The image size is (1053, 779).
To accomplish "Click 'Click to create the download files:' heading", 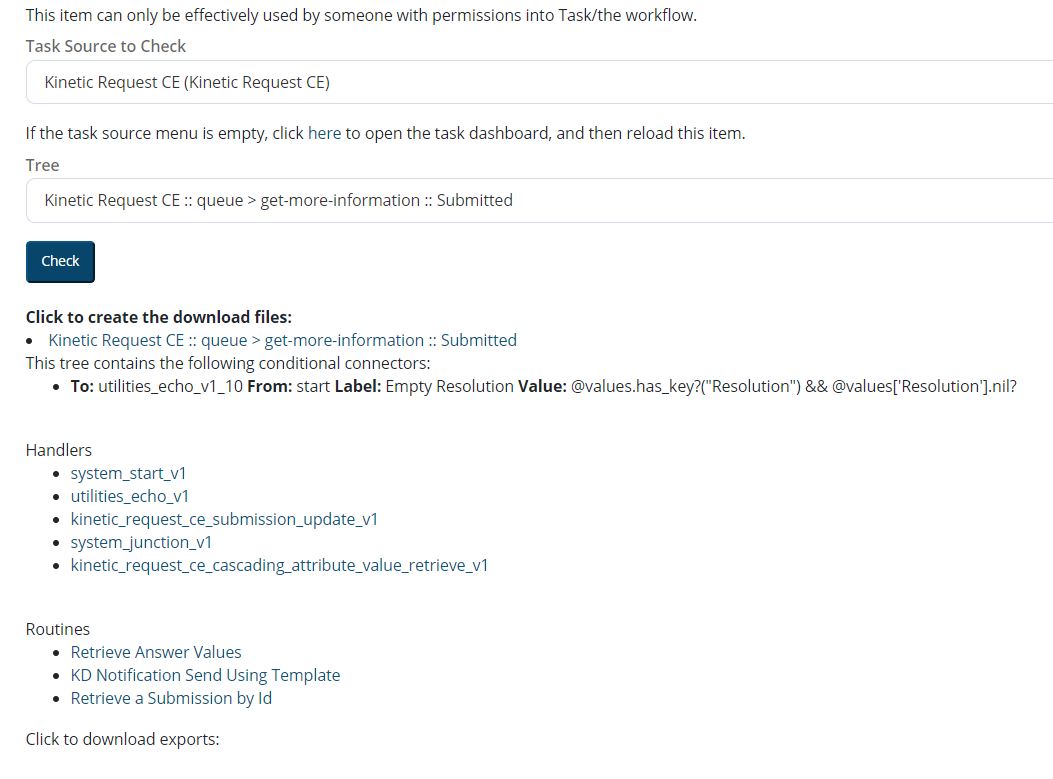I will point(158,317).
